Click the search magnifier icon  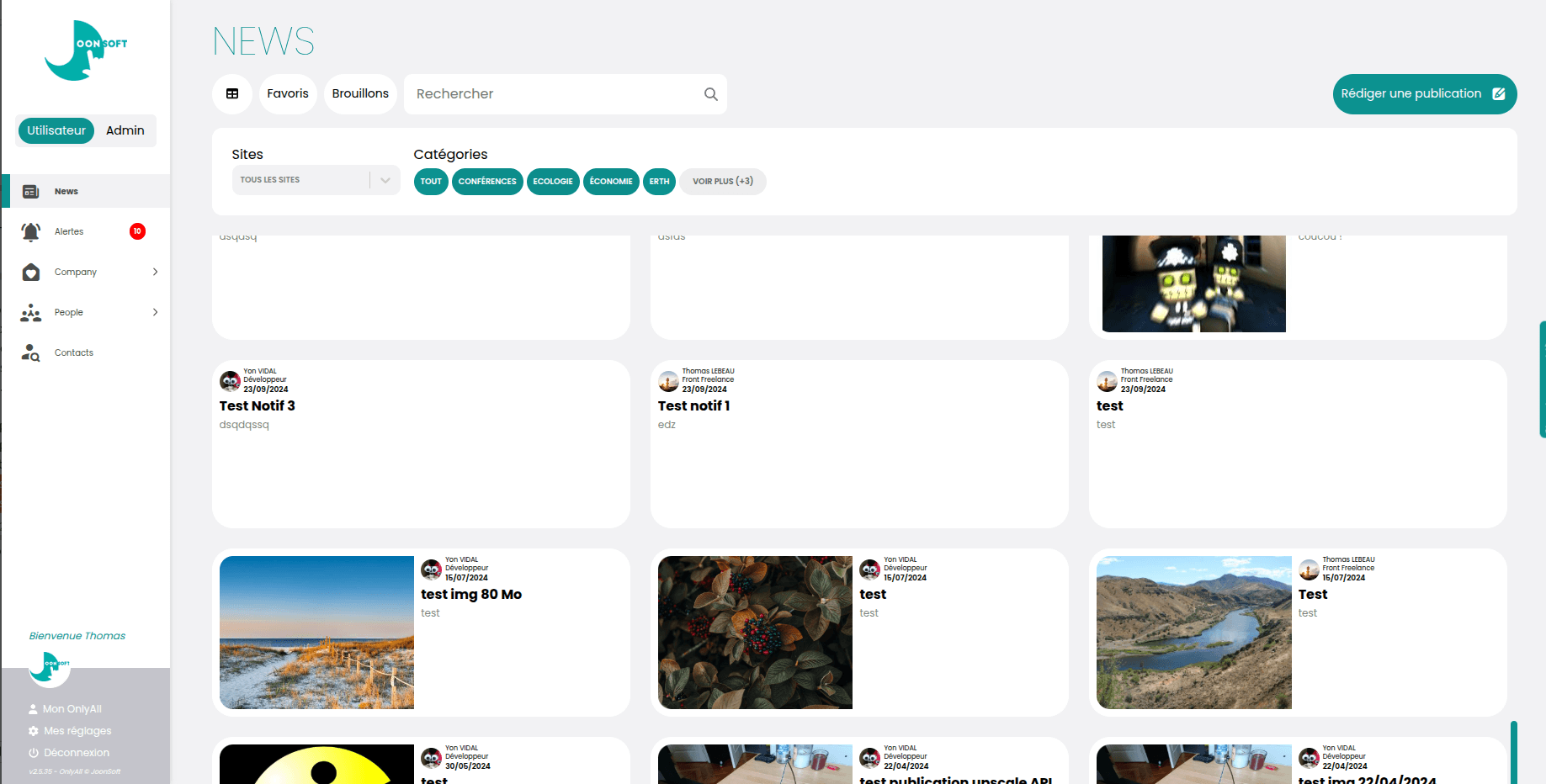[709, 93]
